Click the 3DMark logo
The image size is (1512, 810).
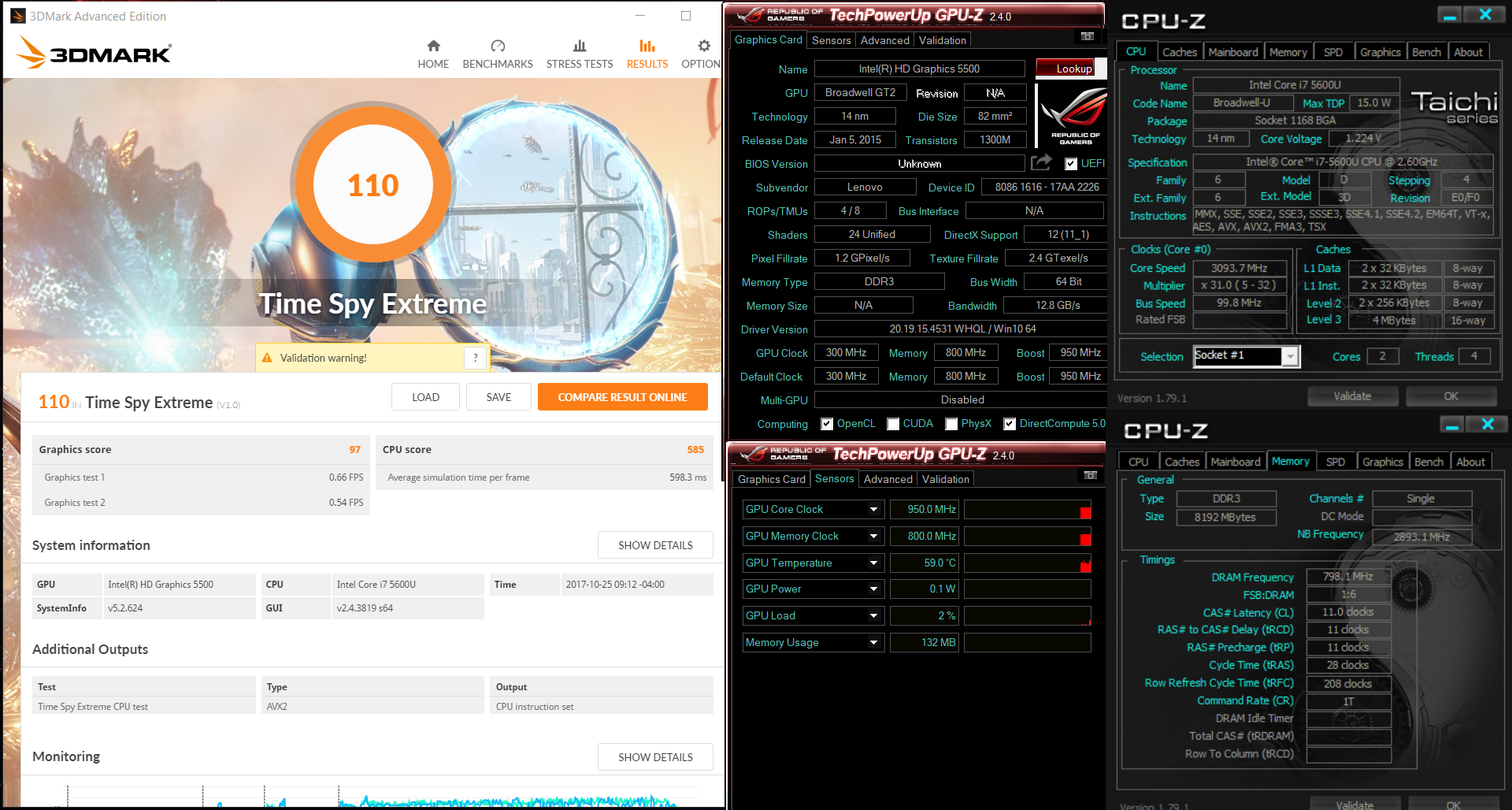[94, 54]
